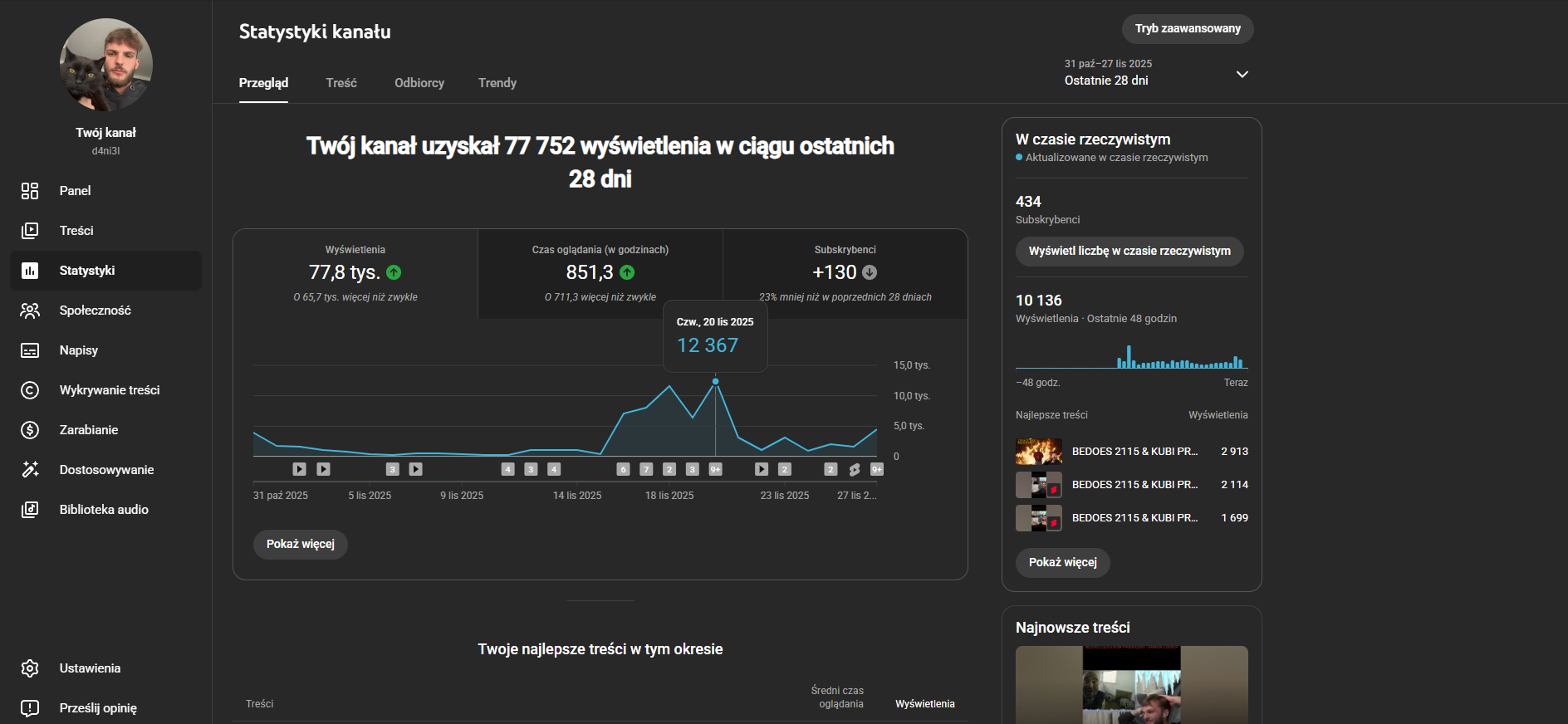Click the Tryb zaawansowany button

click(x=1188, y=29)
